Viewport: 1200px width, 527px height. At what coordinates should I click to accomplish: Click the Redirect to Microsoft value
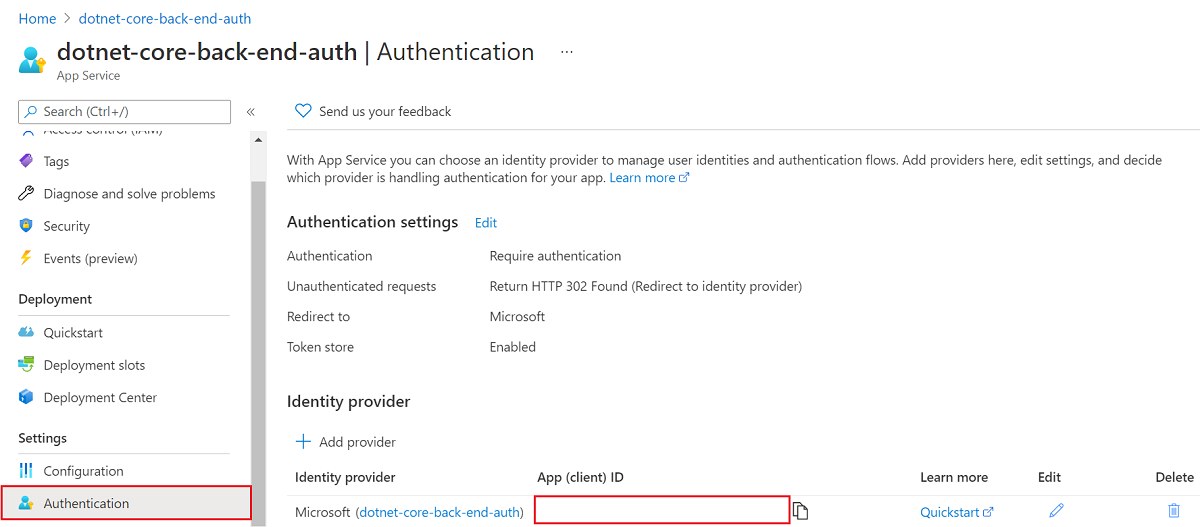(517, 316)
